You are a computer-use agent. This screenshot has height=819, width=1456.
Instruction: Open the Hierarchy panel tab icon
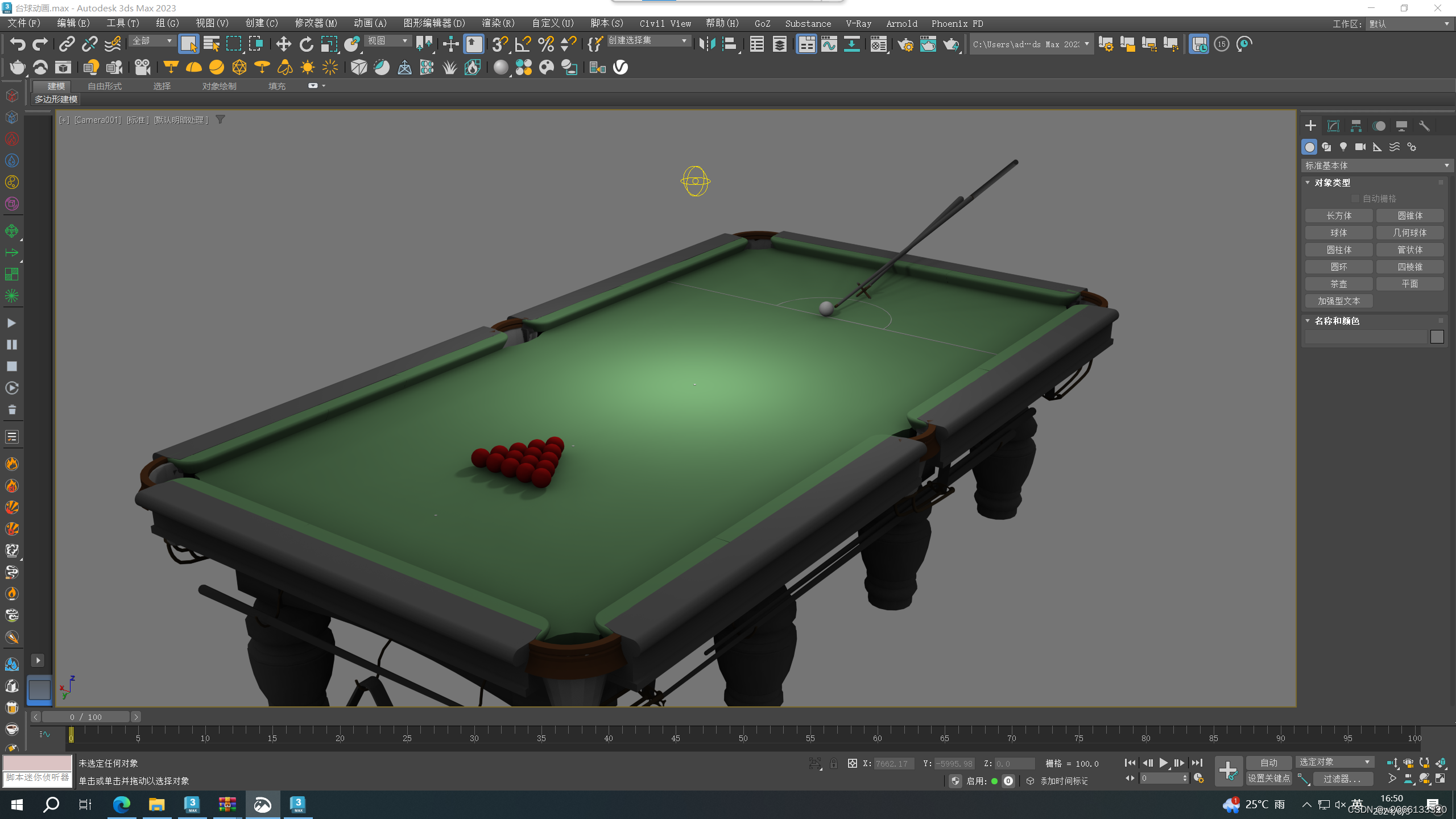pyautogui.click(x=1356, y=126)
